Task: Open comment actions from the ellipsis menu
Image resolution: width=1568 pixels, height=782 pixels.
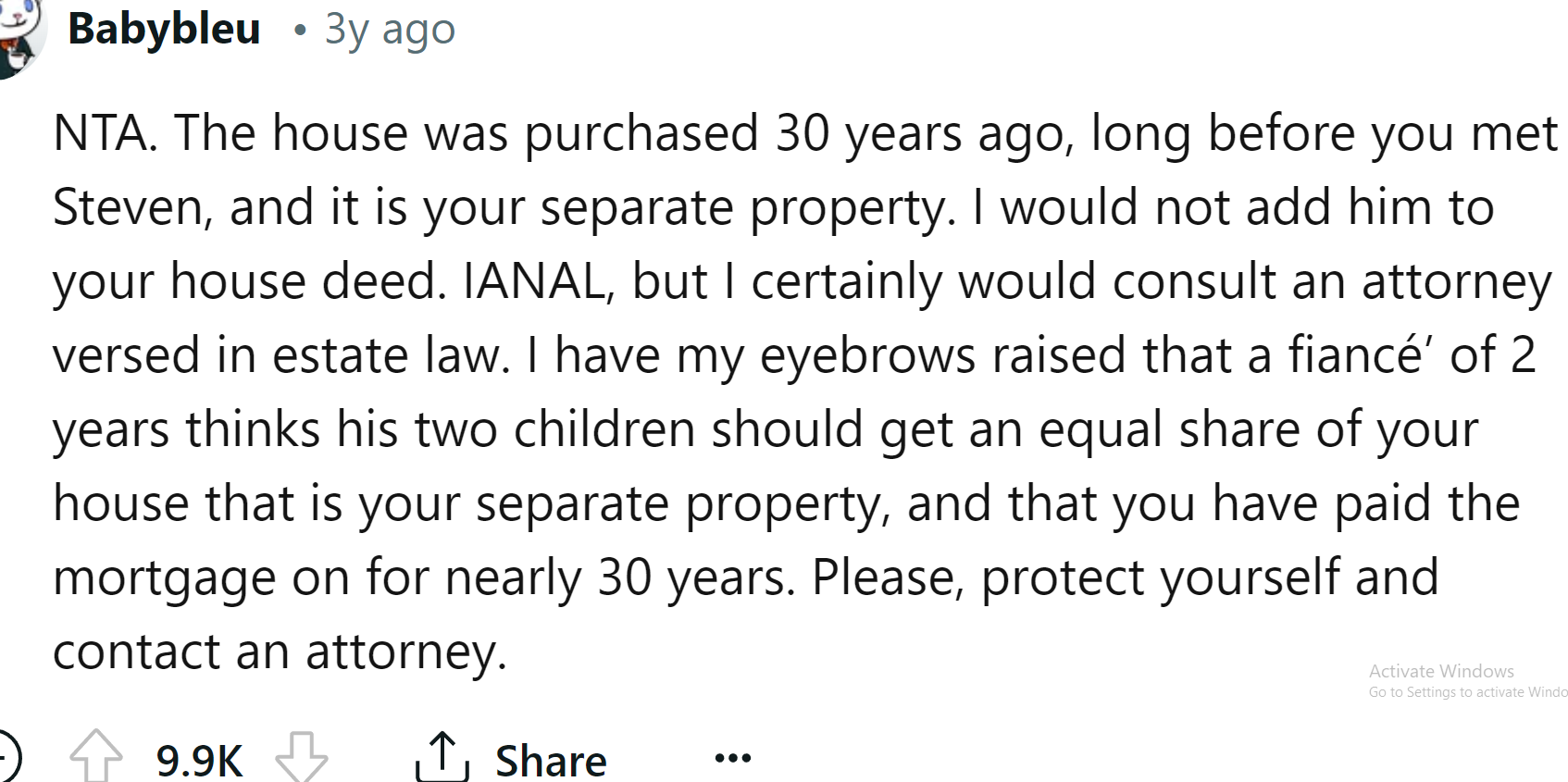Action: point(732,757)
